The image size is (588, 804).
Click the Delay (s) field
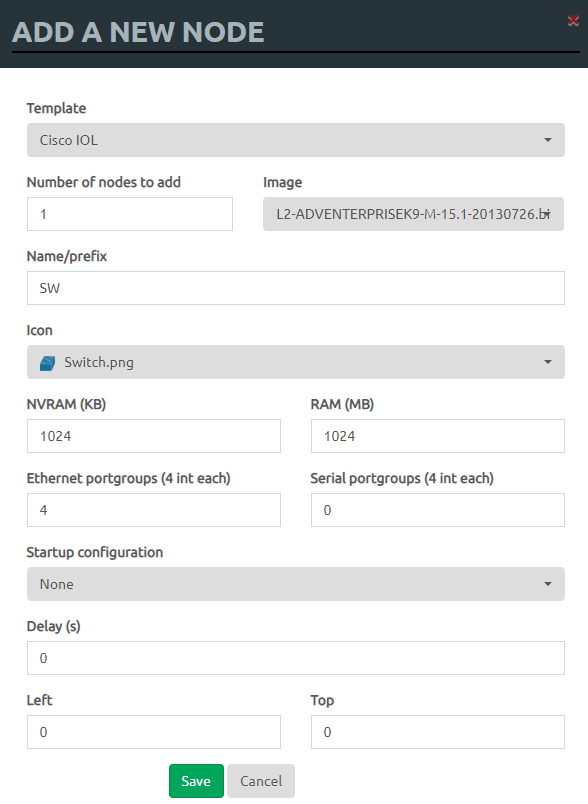click(296, 658)
